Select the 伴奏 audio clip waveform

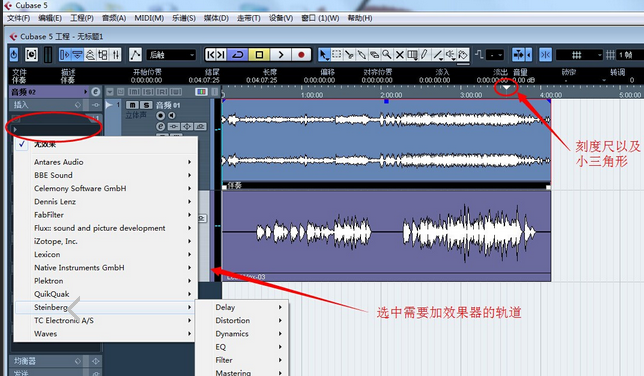pyautogui.click(x=386, y=141)
